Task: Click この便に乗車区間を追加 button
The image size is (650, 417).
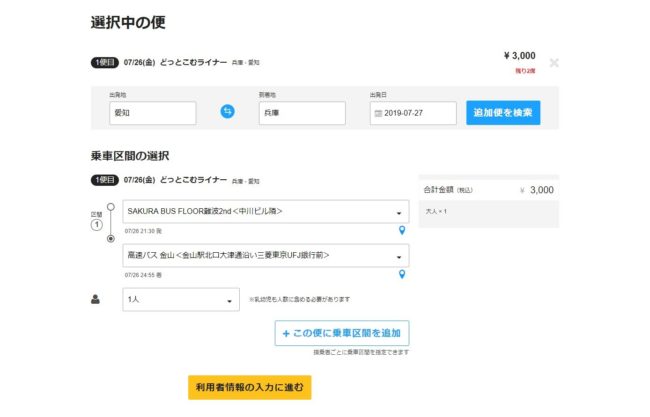Action: (341, 333)
